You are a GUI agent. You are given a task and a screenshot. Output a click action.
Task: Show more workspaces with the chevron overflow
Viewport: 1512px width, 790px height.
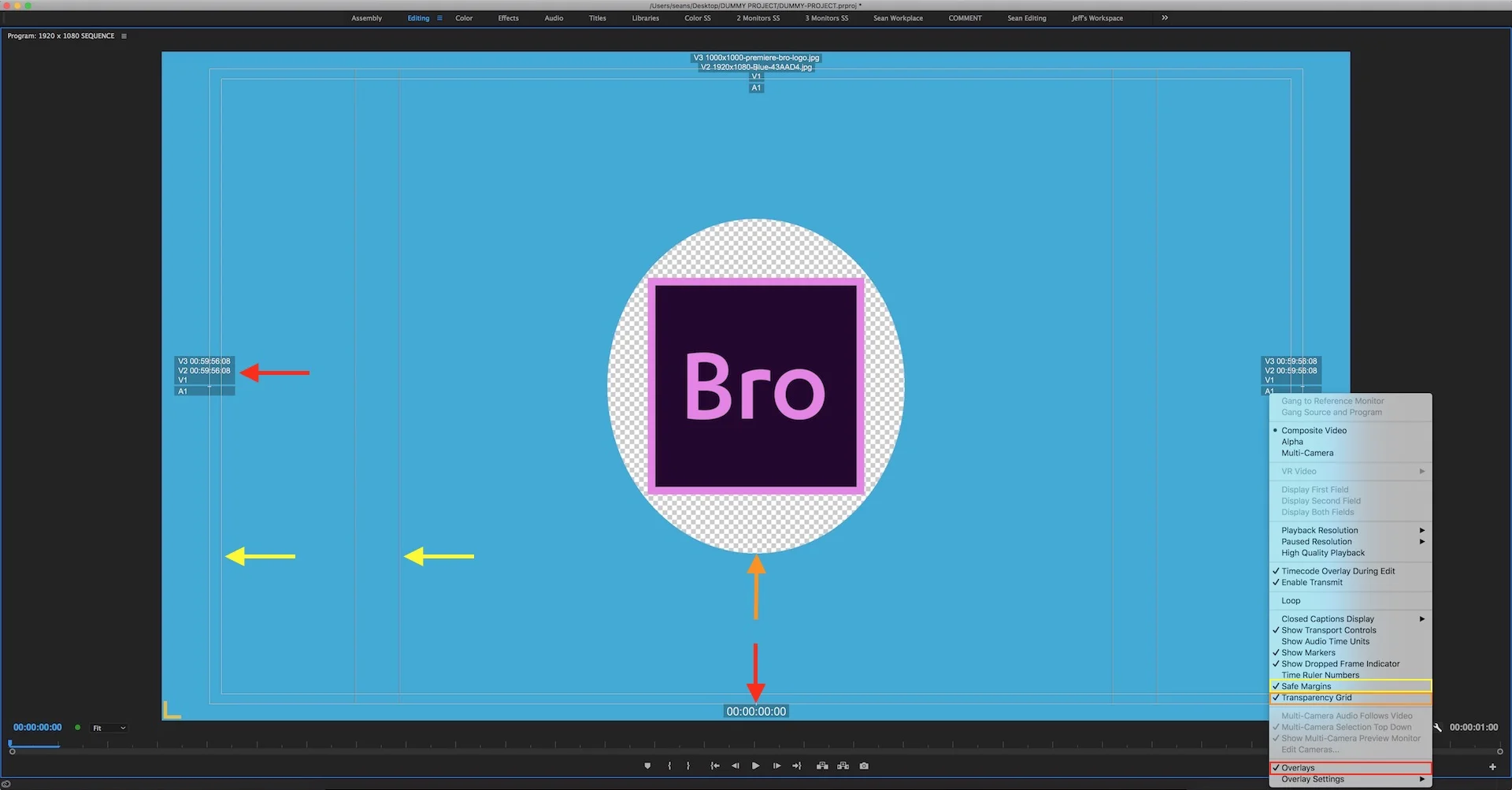point(1165,18)
